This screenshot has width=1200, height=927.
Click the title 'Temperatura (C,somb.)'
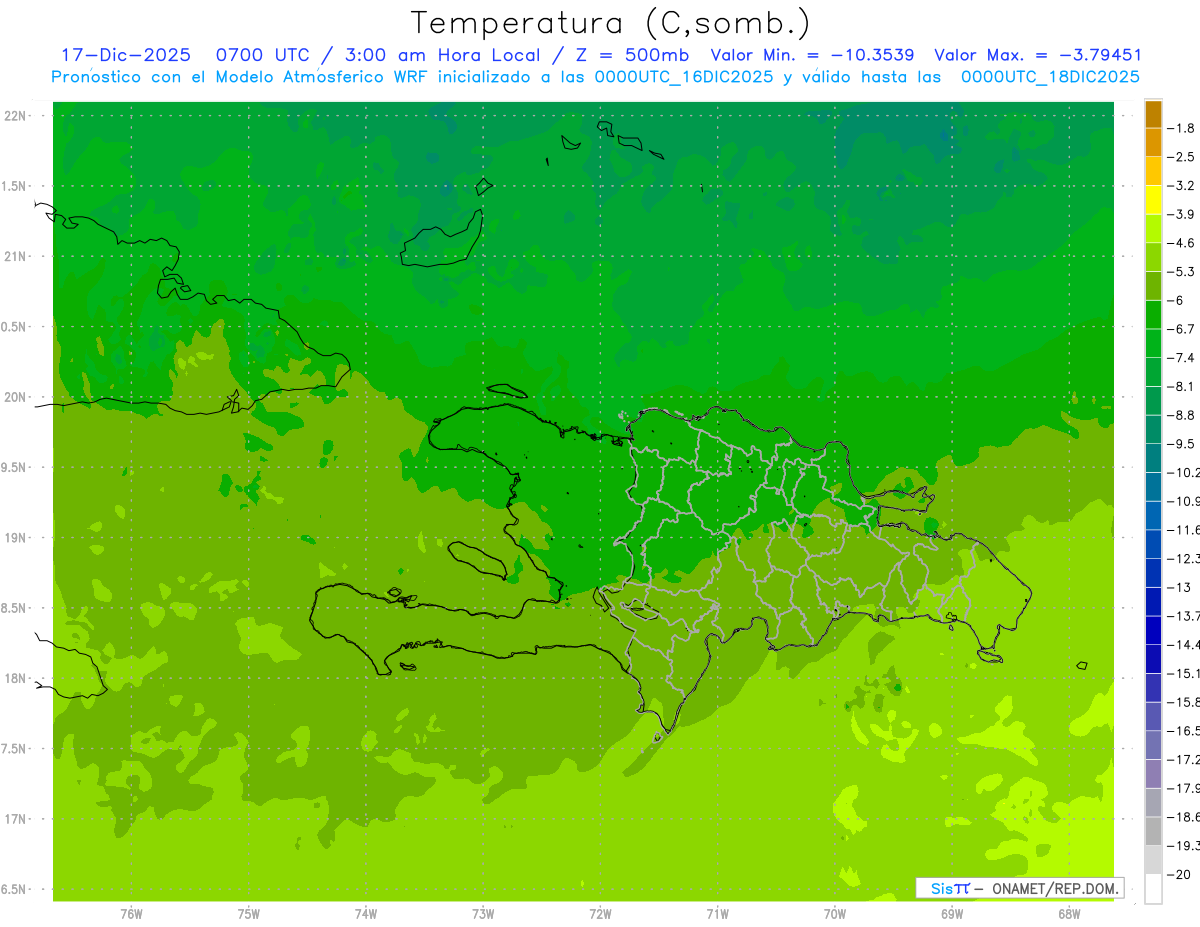tap(610, 22)
